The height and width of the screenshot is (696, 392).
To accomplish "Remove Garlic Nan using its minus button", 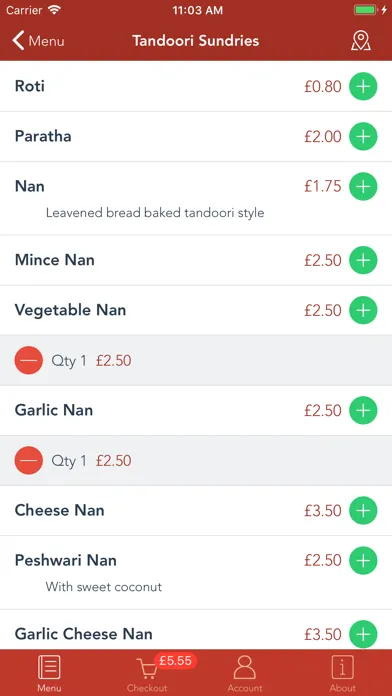I will [x=29, y=461].
